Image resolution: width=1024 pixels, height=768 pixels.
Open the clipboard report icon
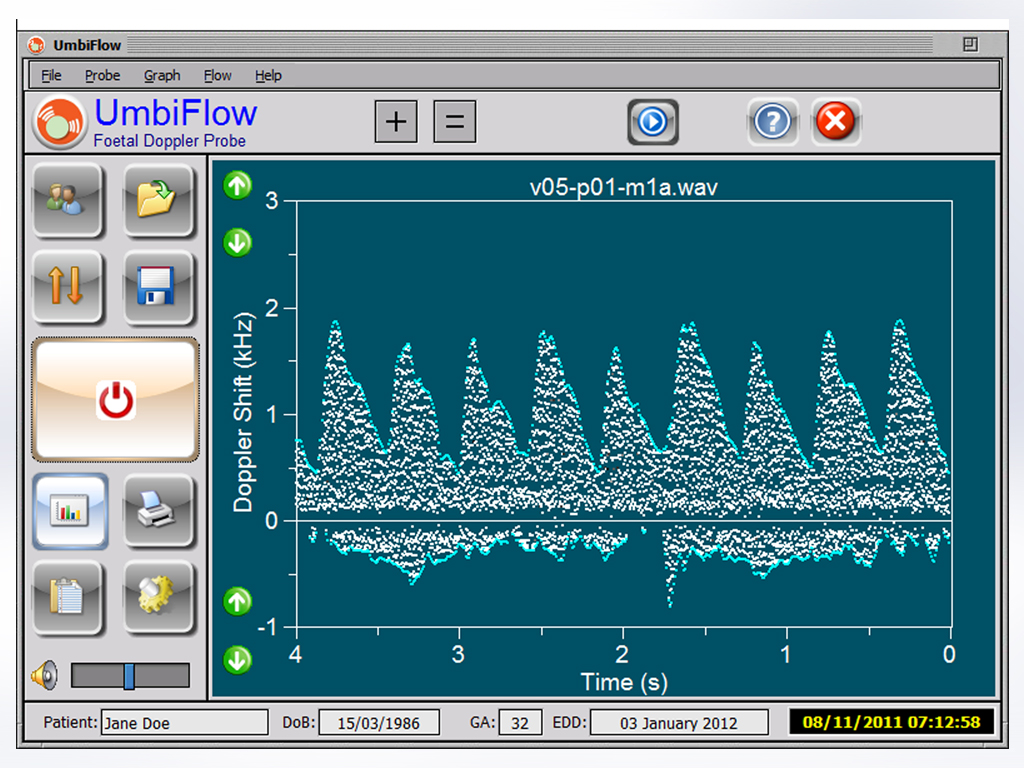tap(67, 598)
